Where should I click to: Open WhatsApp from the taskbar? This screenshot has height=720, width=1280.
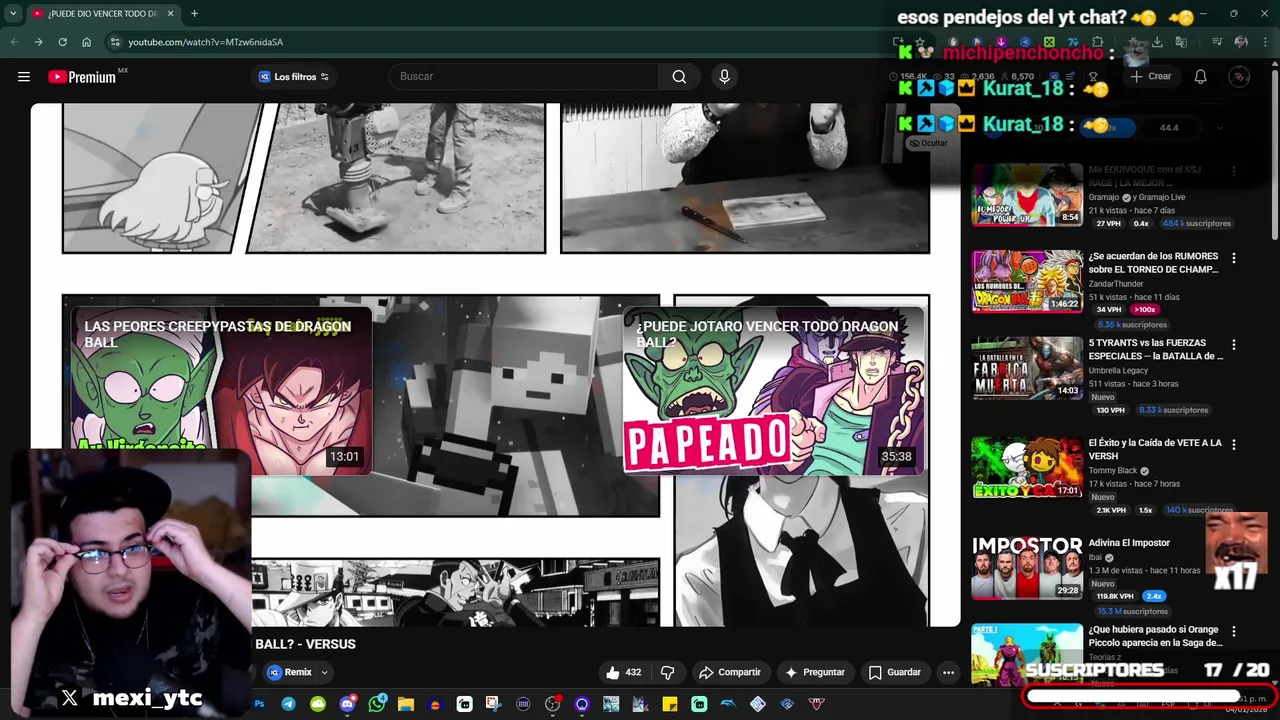click(376, 704)
